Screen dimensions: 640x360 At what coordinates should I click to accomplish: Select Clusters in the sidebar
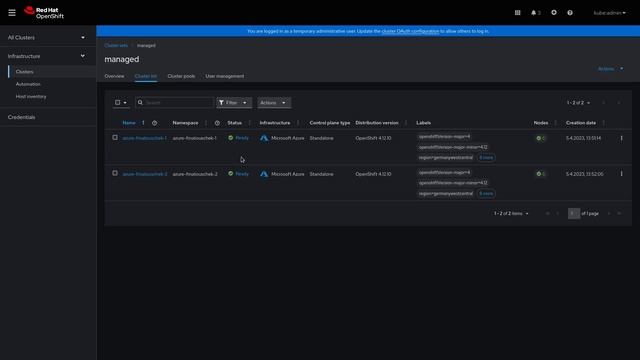(24, 72)
